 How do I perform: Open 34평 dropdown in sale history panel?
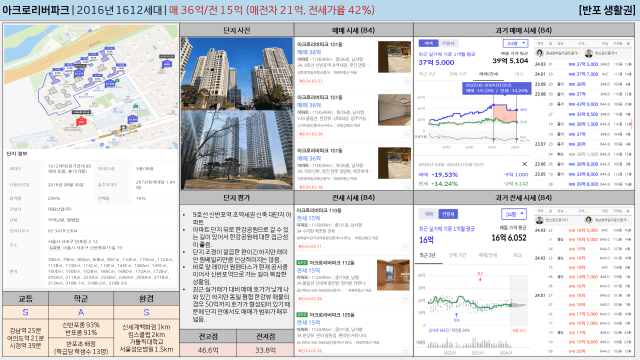[x=516, y=43]
